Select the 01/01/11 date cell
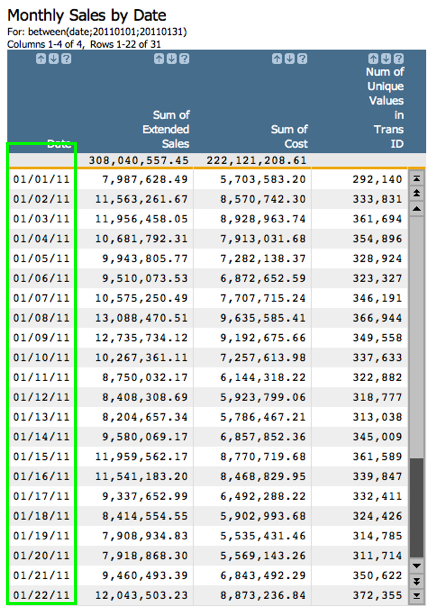This screenshot has width=437, height=616. (41, 180)
